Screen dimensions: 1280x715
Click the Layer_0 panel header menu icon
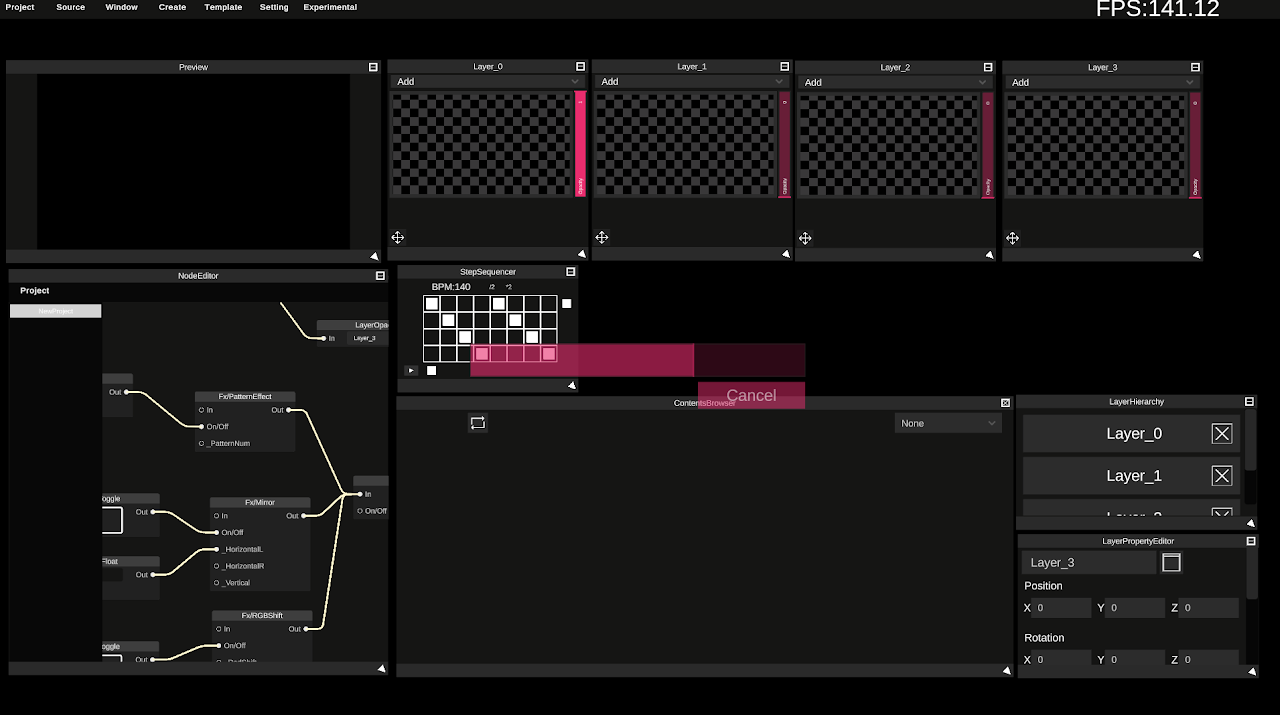coord(580,66)
